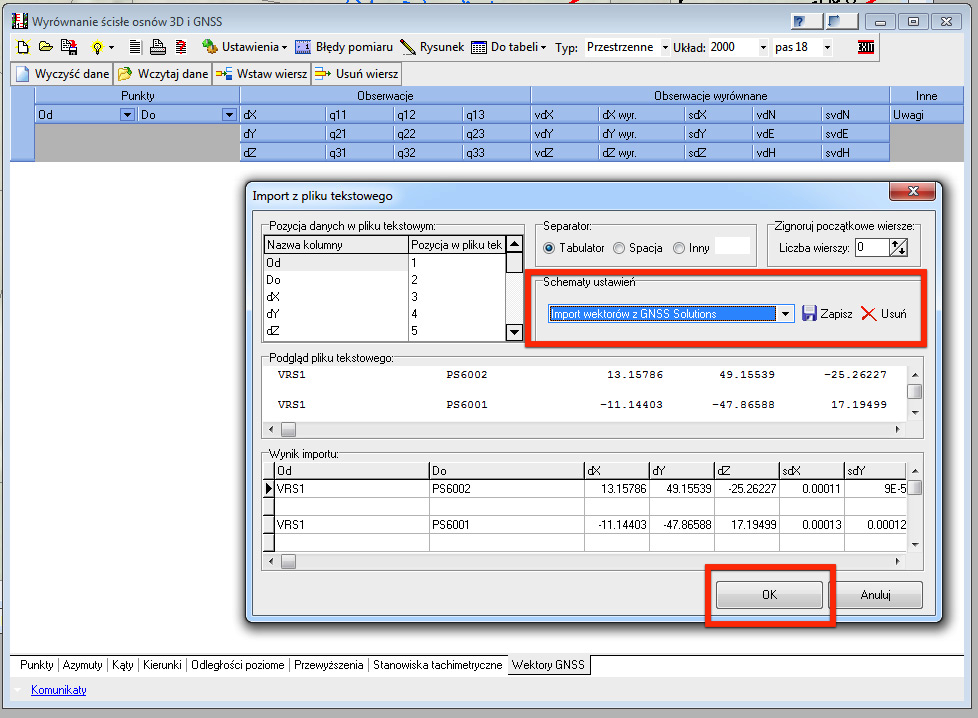Click position value 4 for dY
This screenshot has height=718, width=978.
[x=457, y=314]
